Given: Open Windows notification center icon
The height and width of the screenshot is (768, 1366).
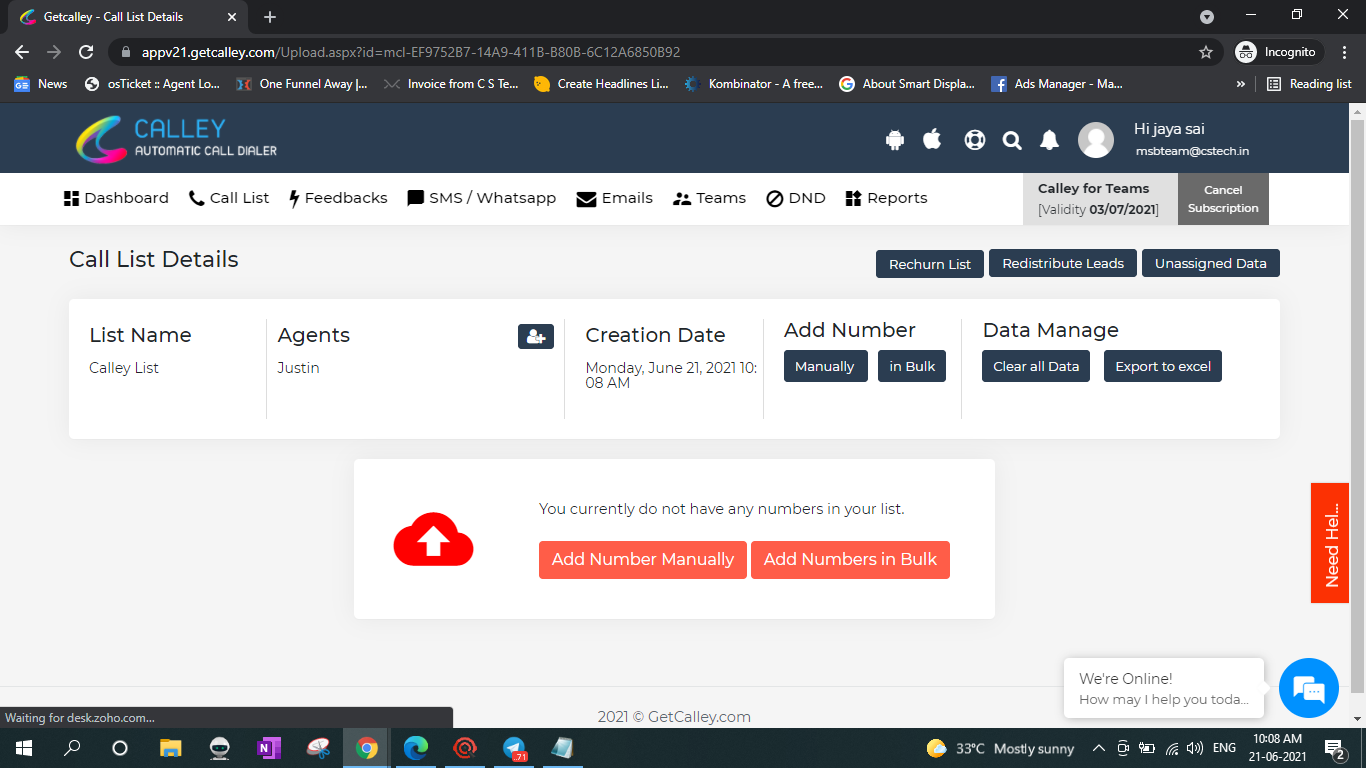Looking at the screenshot, I should pyautogui.click(x=1334, y=748).
